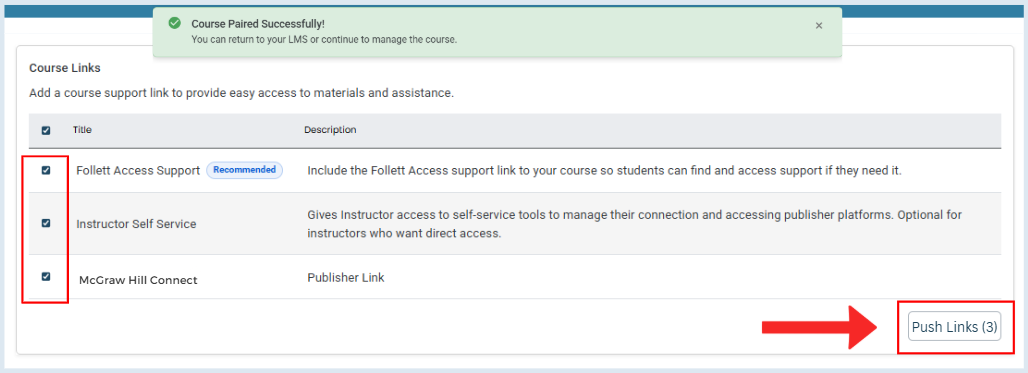
Task: Select the Instructor Self Service title
Action: (136, 224)
